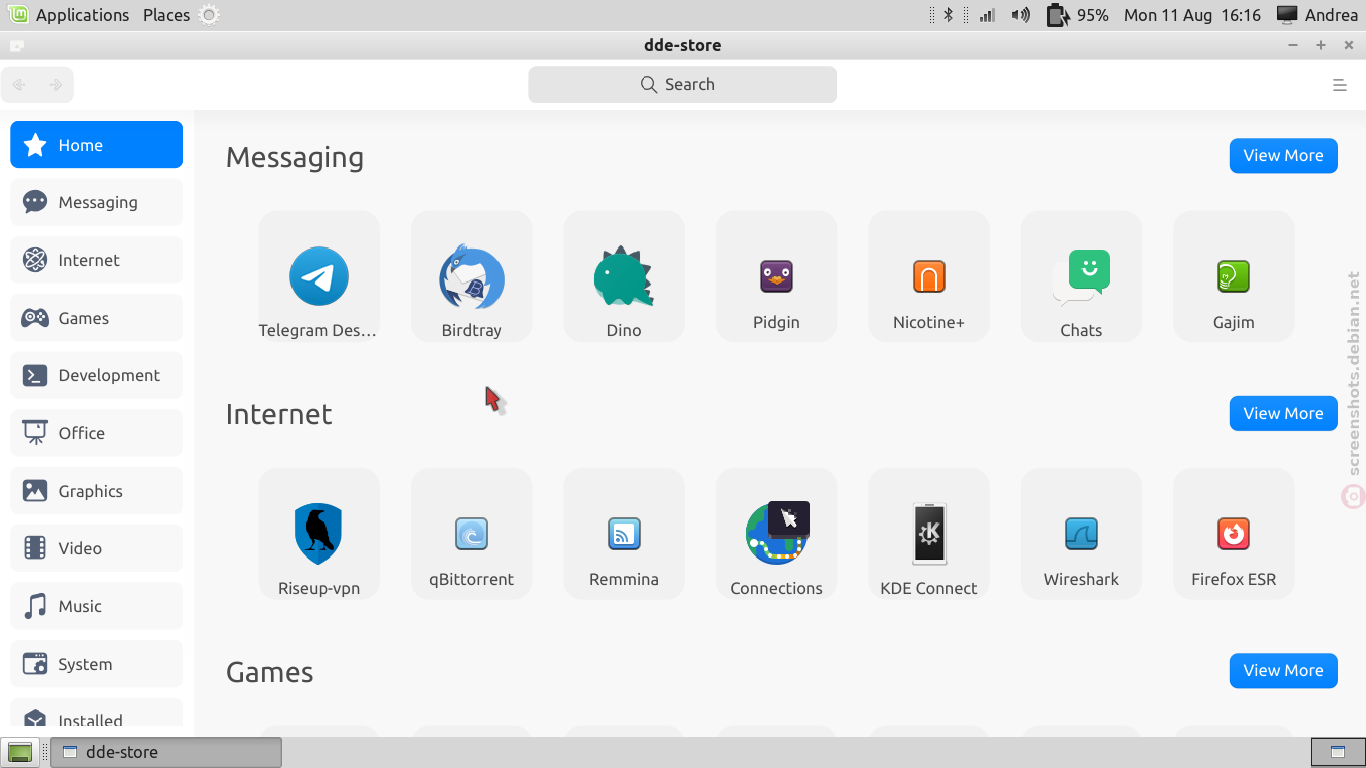Go forward with the right arrow

(x=56, y=85)
